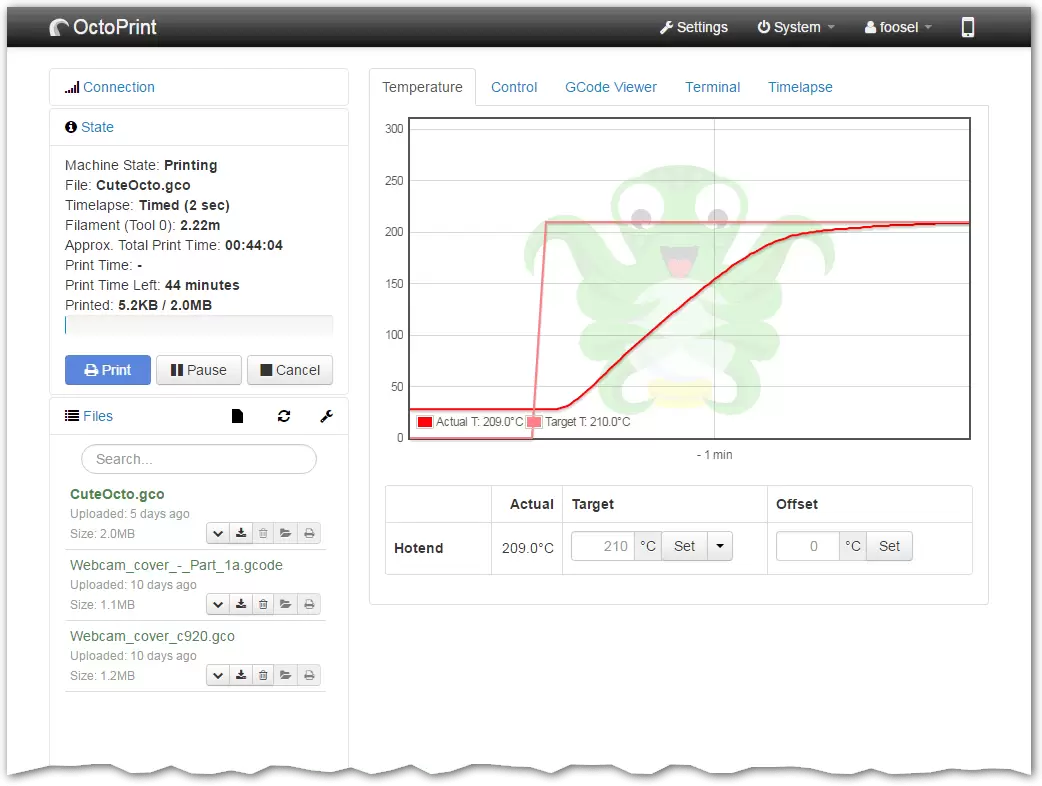Select the CuteOcto.gco file name
The width and height of the screenshot is (1042, 786).
(117, 494)
